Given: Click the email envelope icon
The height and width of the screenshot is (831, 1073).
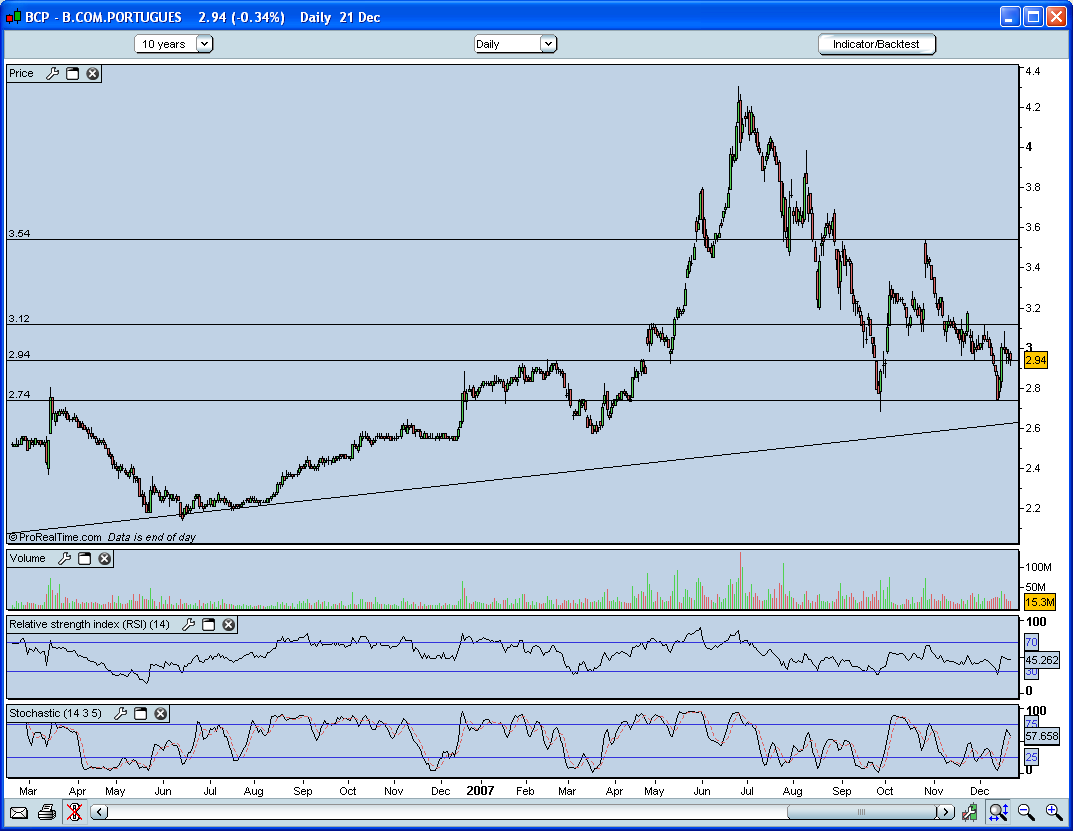Looking at the screenshot, I should click(x=19, y=813).
